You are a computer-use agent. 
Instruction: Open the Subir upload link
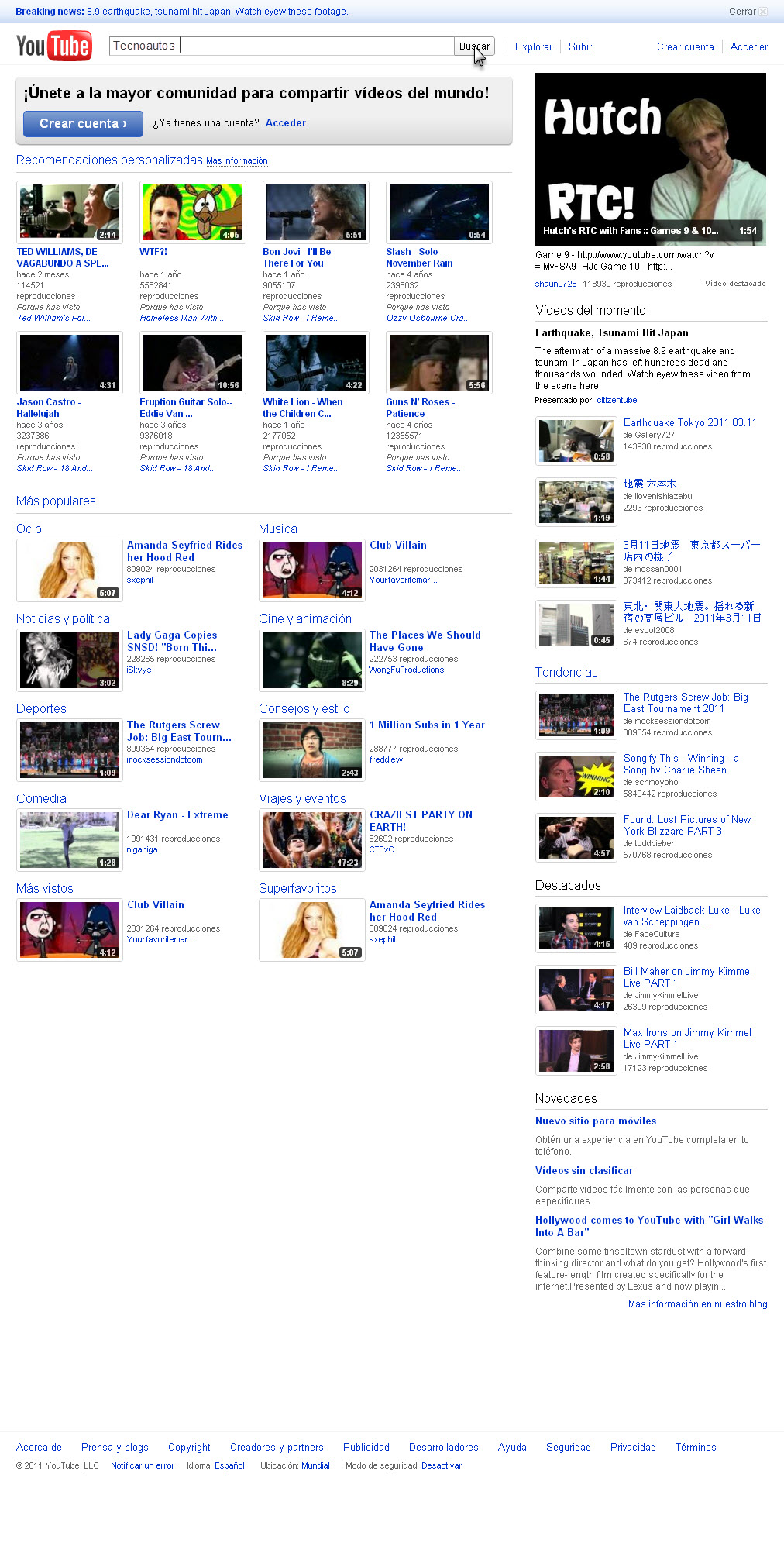click(x=580, y=46)
